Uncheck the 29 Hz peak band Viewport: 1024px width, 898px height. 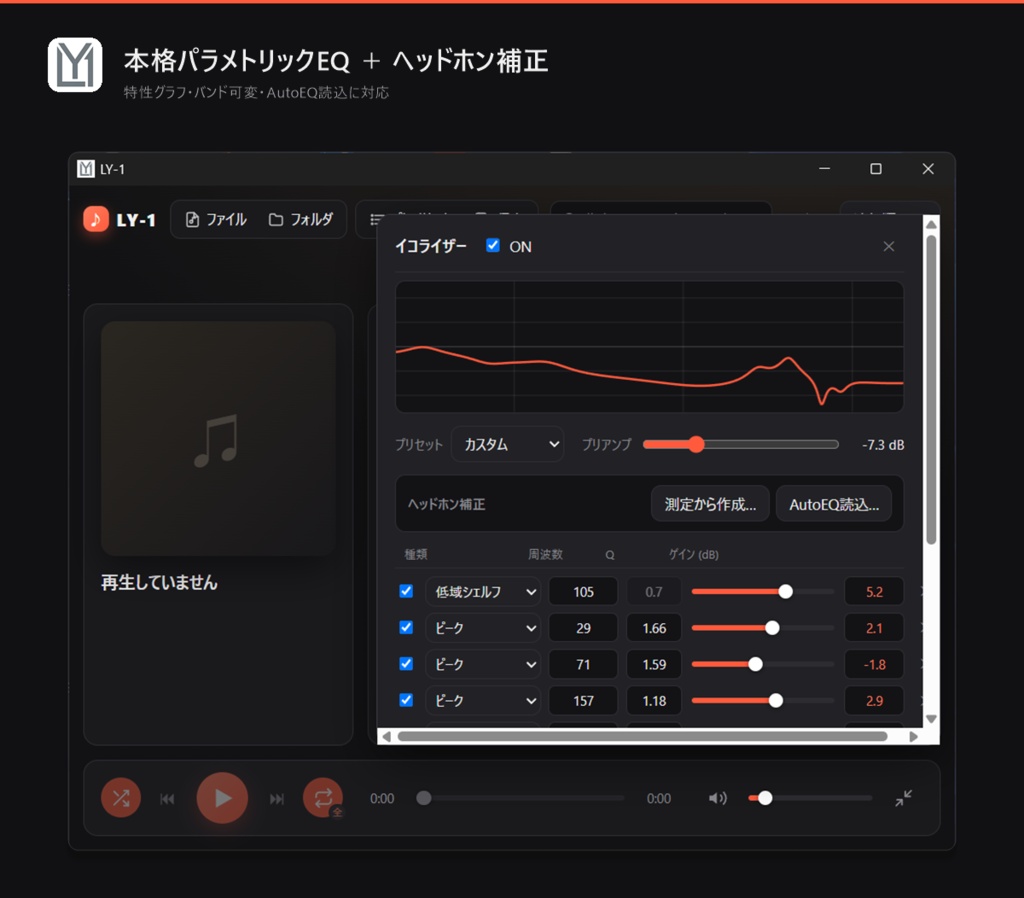[406, 627]
